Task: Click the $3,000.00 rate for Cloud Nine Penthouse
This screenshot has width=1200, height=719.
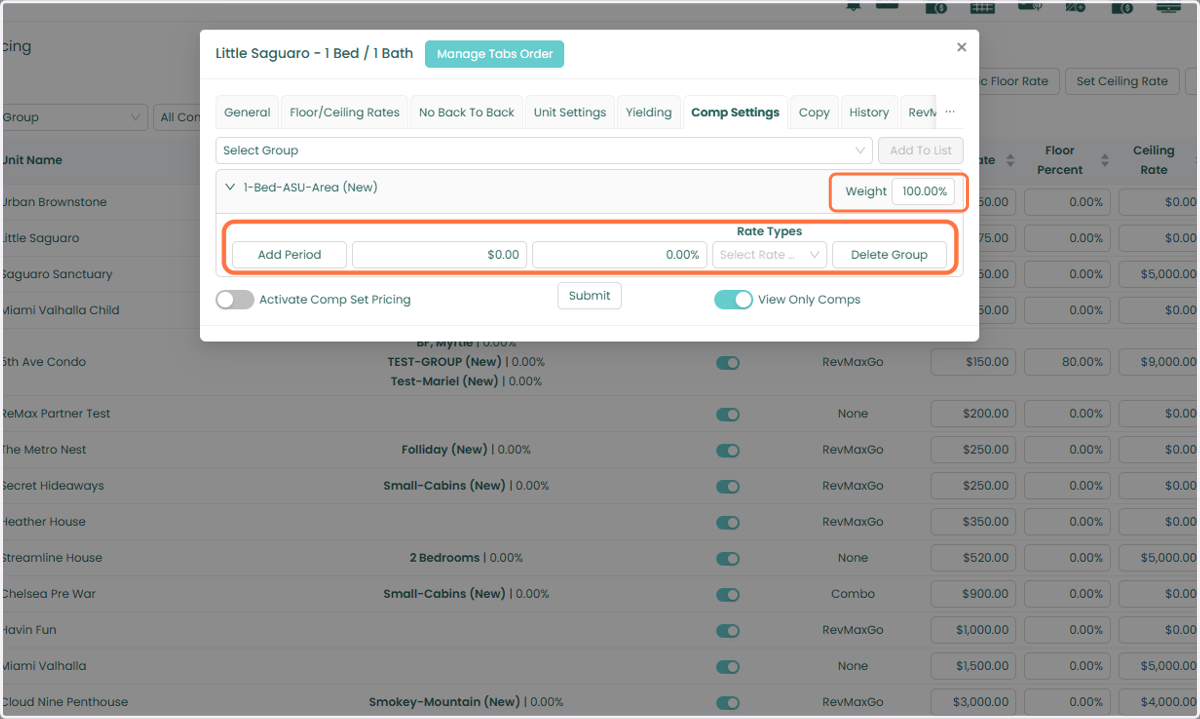Action: (x=973, y=702)
